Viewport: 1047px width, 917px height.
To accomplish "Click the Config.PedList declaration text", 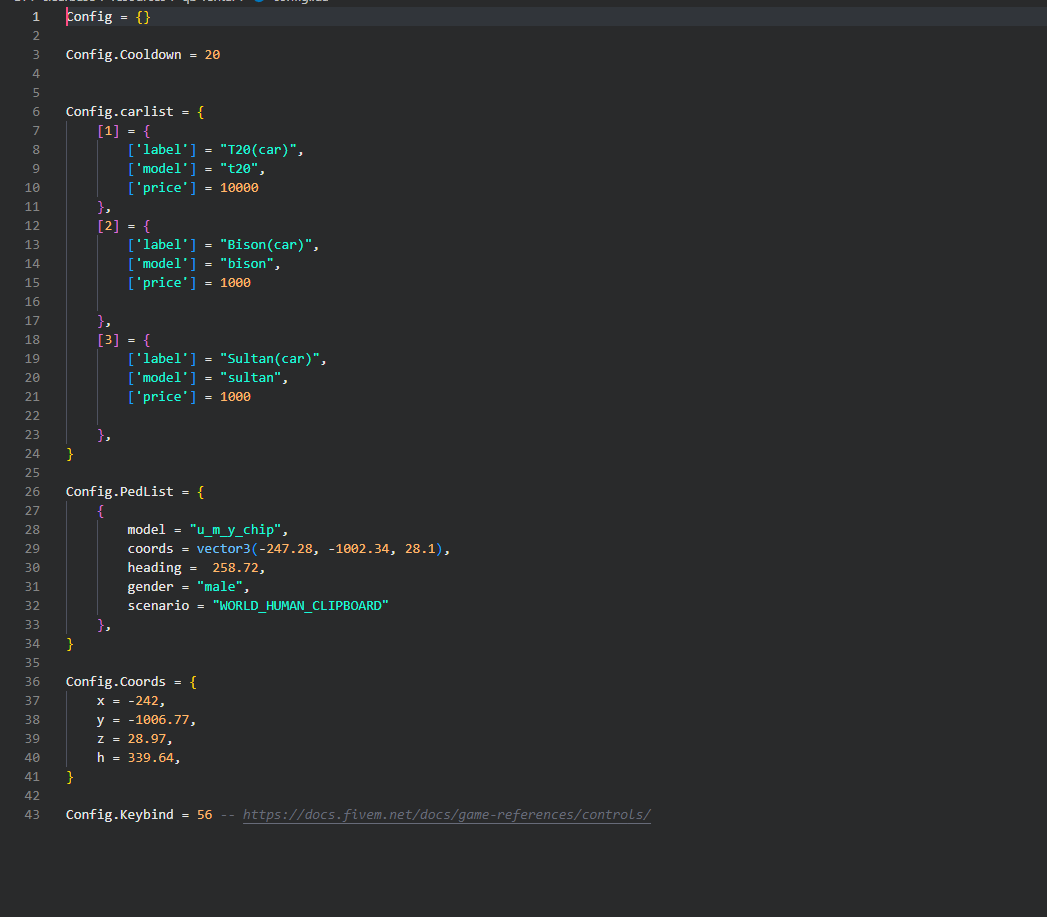I will point(119,492).
